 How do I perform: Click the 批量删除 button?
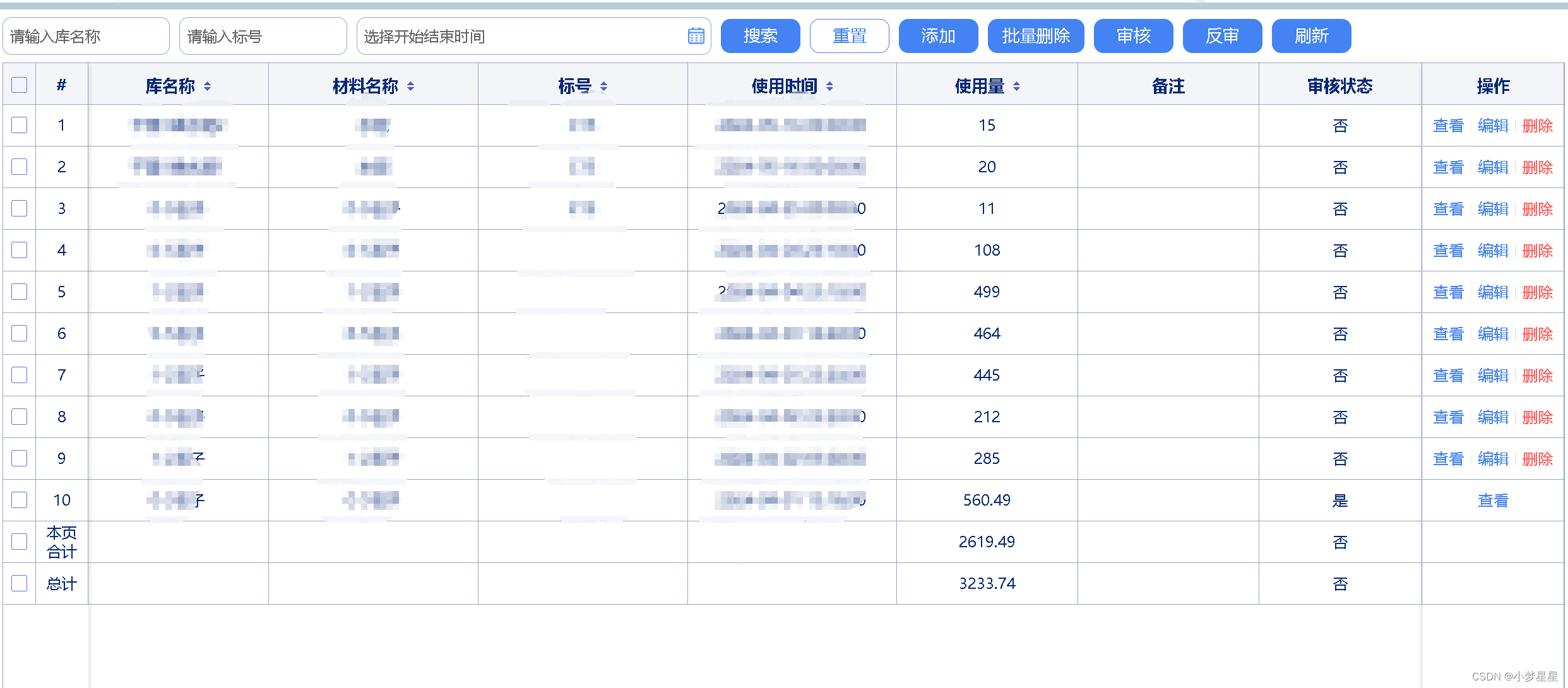tap(1036, 36)
